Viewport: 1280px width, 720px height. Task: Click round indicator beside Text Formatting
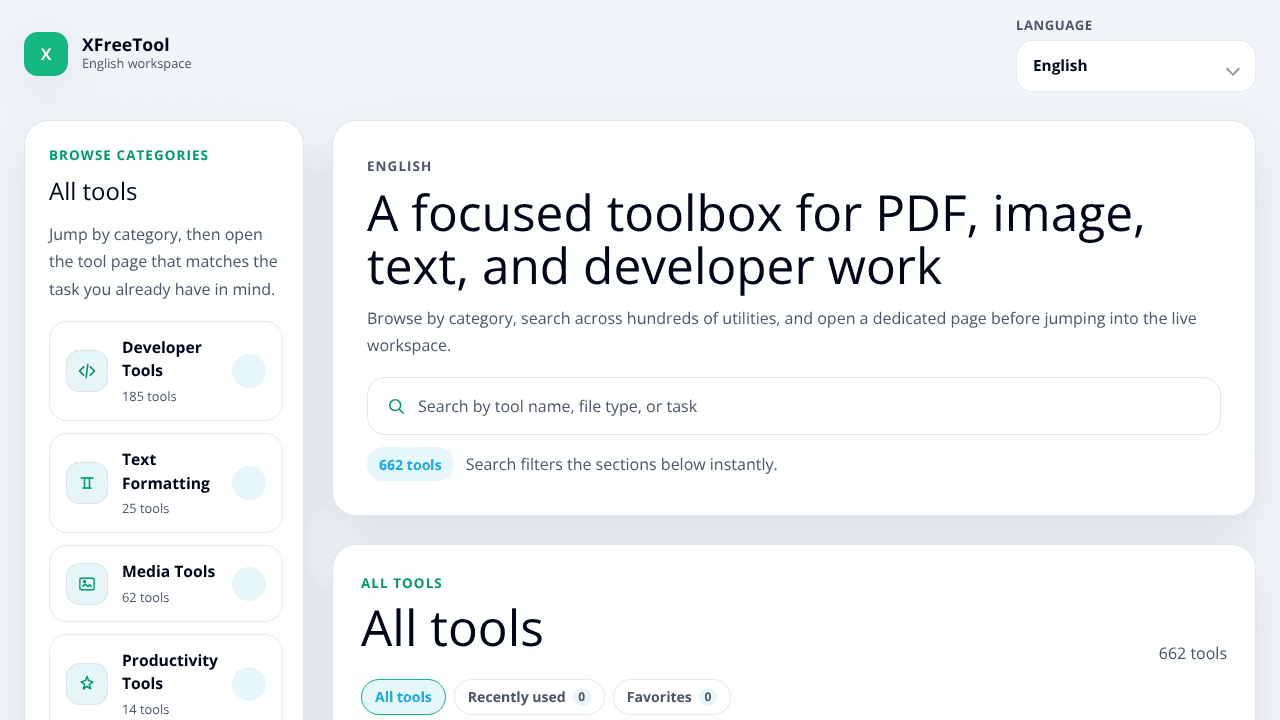click(249, 483)
